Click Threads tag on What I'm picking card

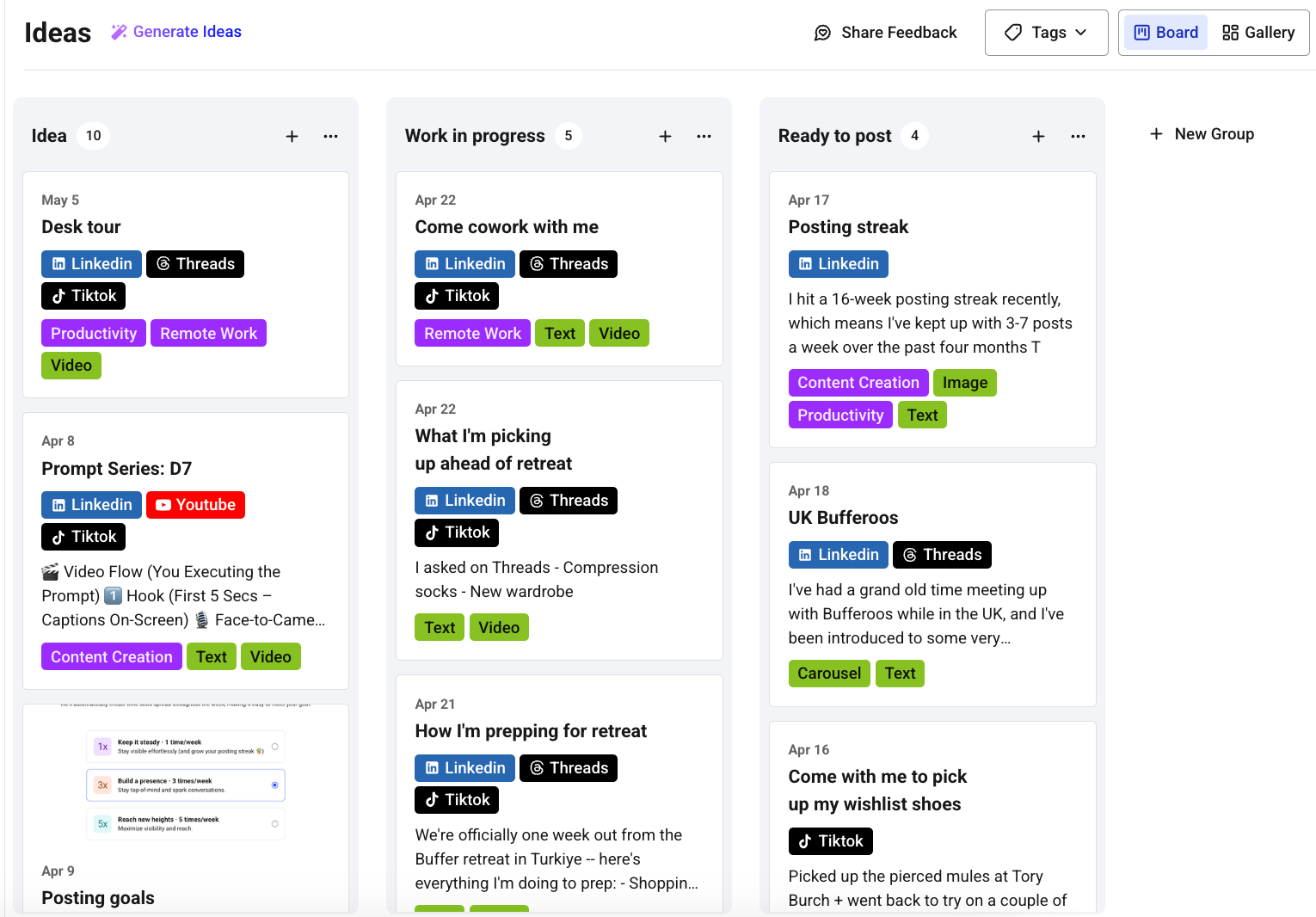[569, 501]
